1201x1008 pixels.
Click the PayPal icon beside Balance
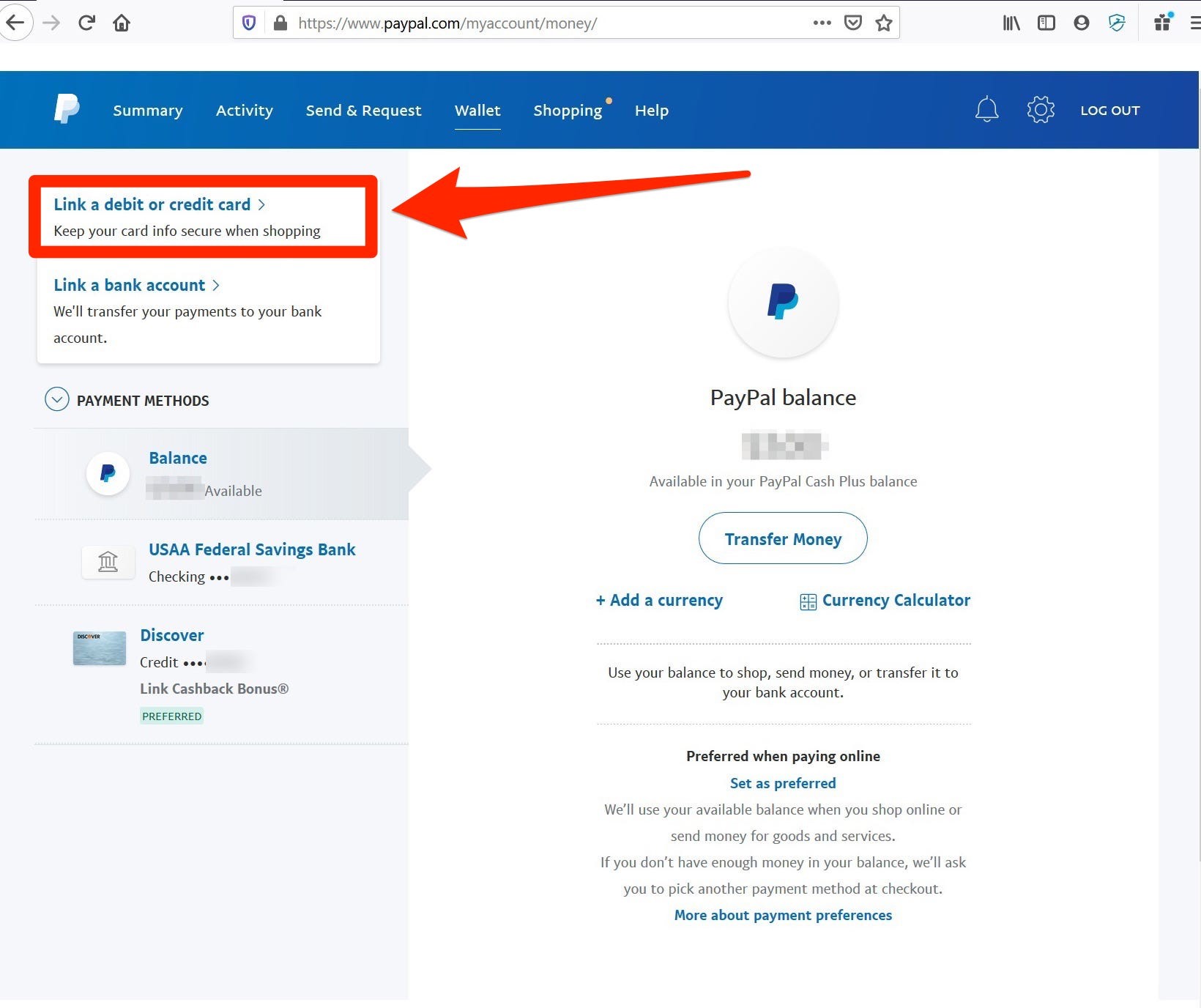[108, 473]
